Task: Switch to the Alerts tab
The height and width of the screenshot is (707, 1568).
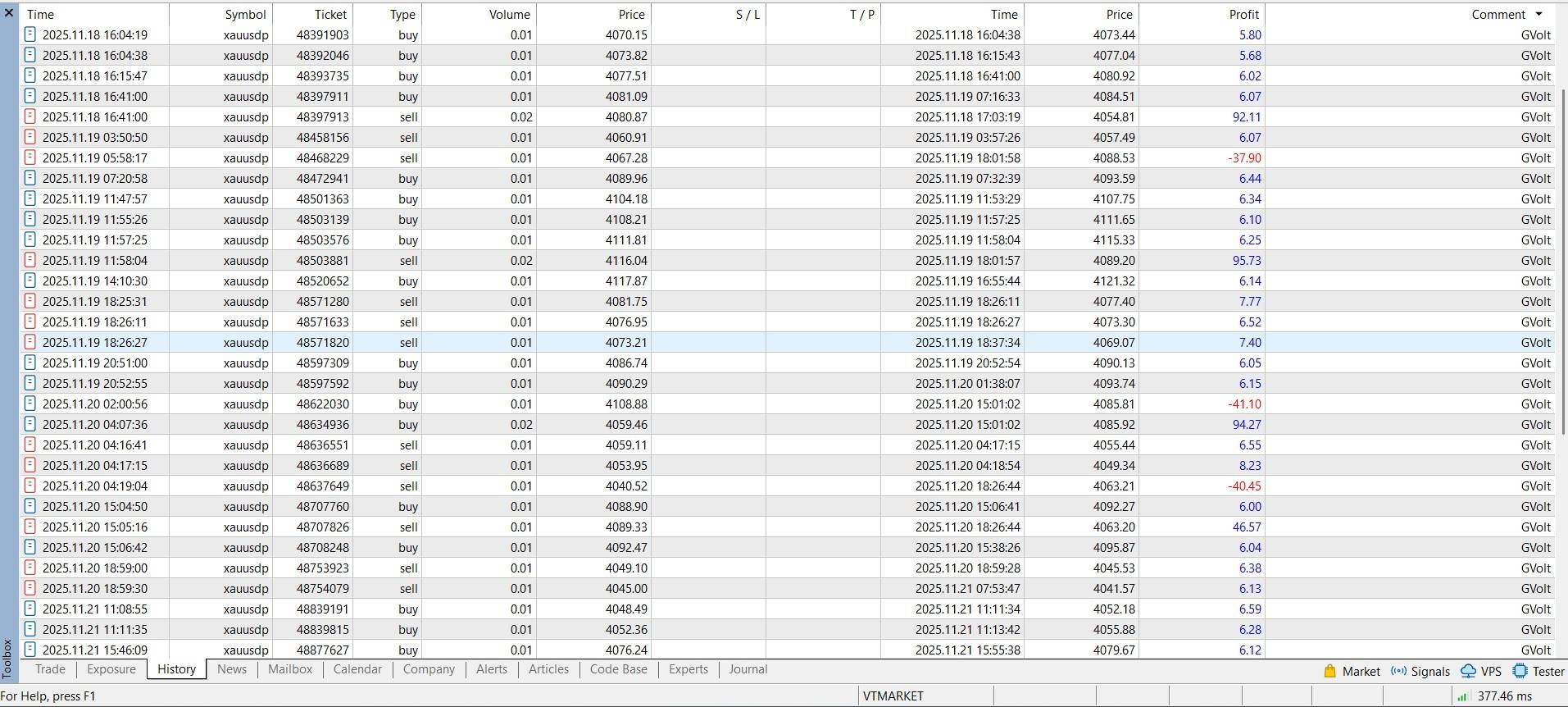Action: point(492,669)
